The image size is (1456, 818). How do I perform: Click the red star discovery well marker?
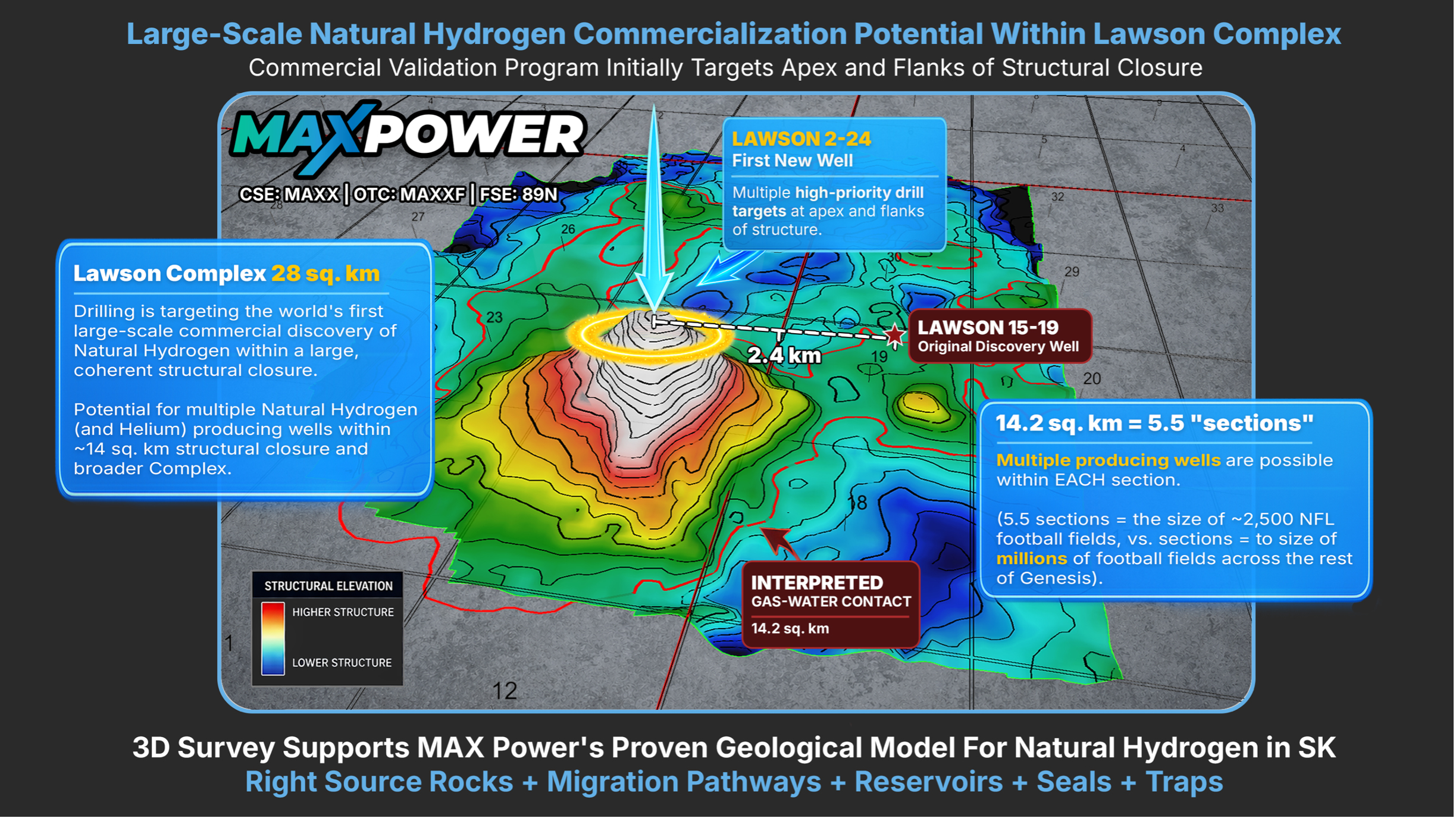coord(896,337)
